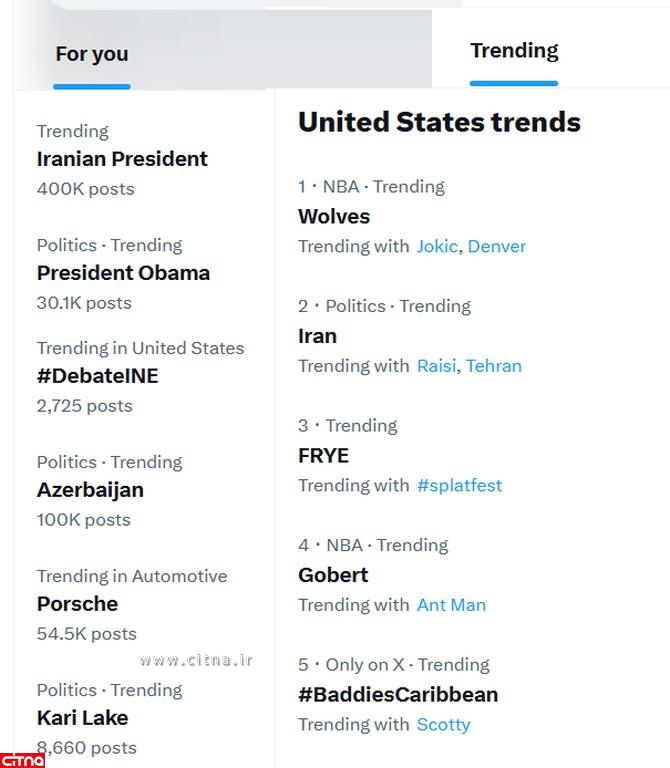Open the Iran politics trend

[x=317, y=336]
